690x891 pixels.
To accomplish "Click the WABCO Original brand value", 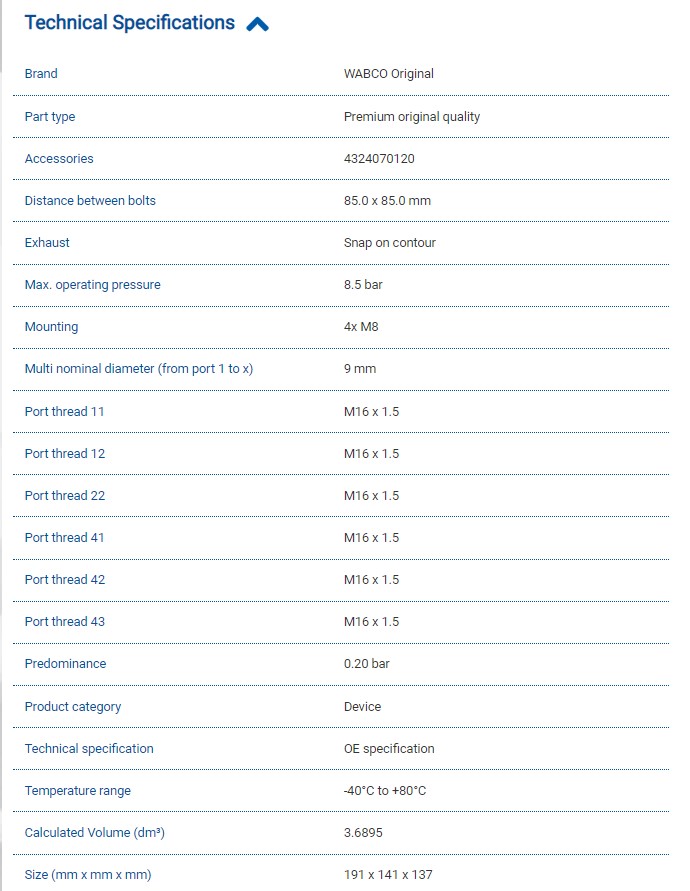I will pos(388,74).
